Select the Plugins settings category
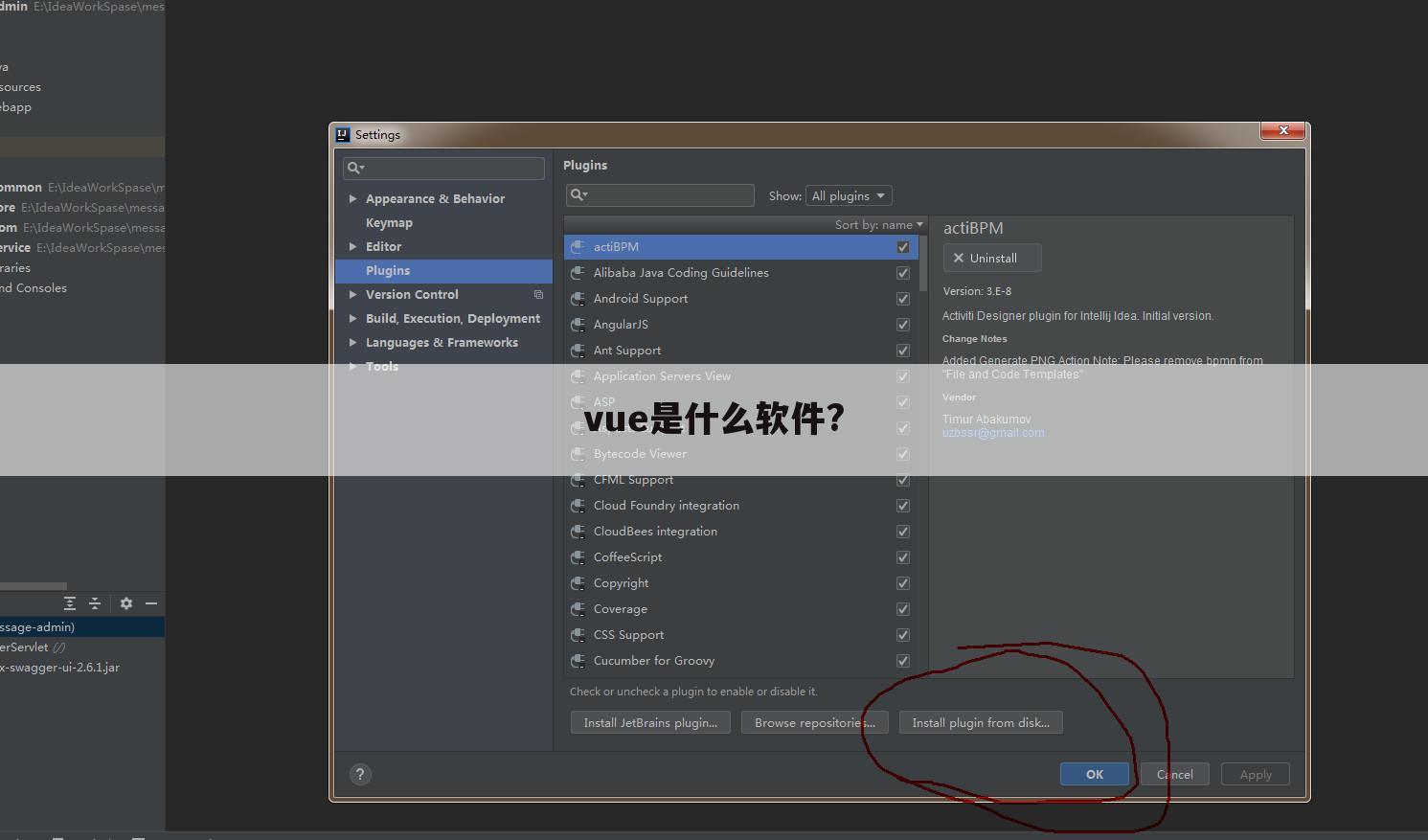Viewport: 1428px width, 840px height. (388, 270)
